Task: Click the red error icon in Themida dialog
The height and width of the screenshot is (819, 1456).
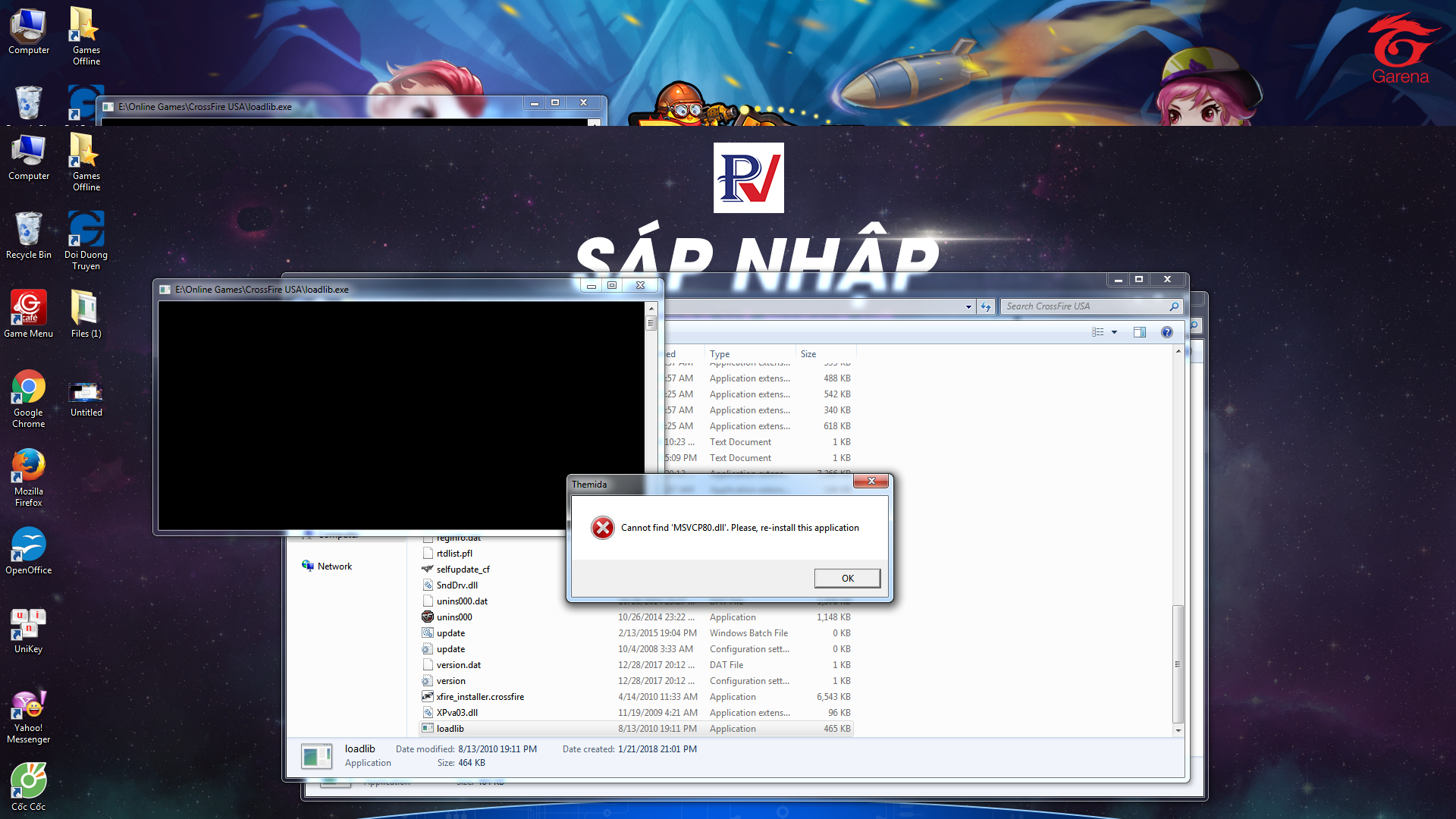Action: 602,528
